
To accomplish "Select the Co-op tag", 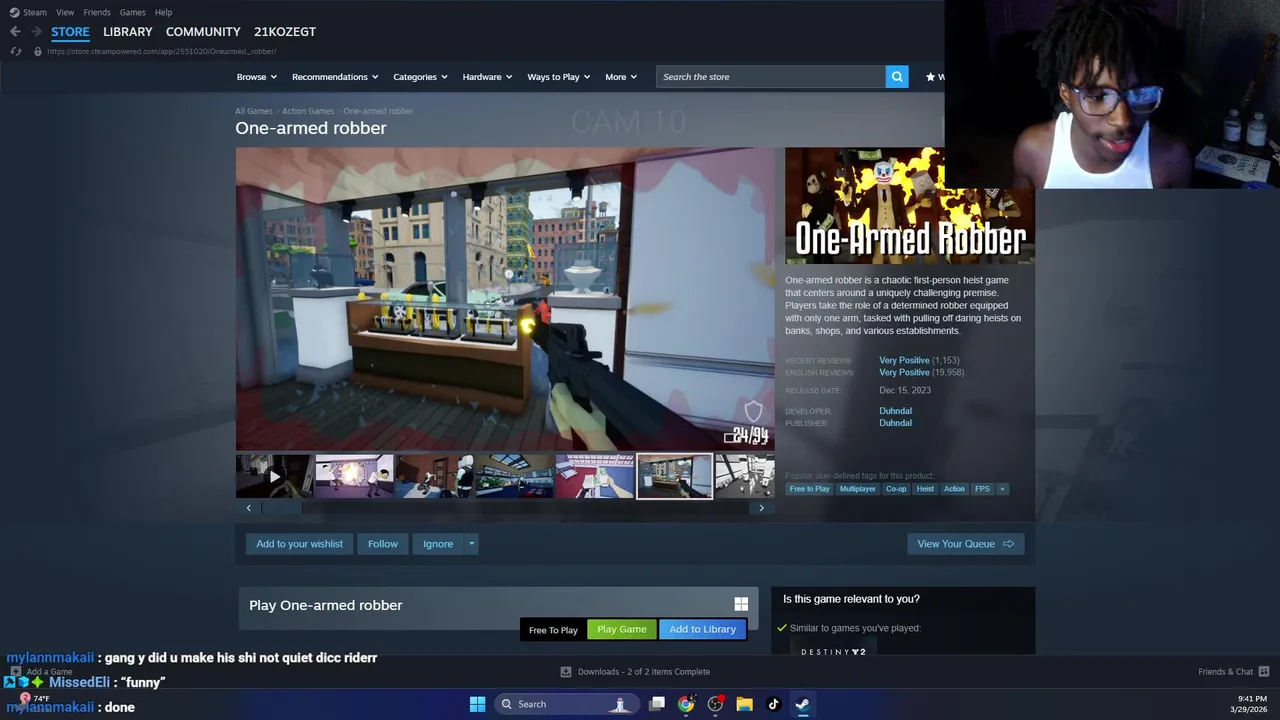I will tap(896, 489).
